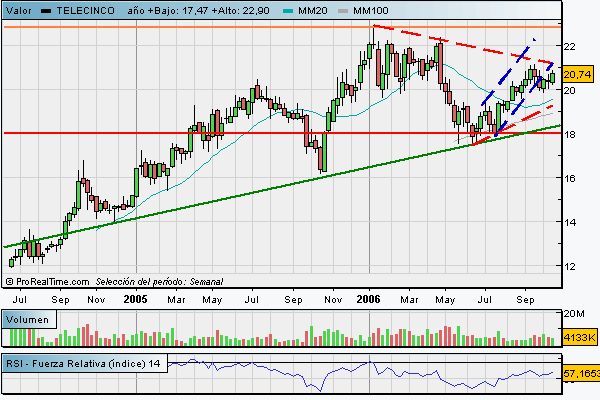Click 'Selección del período: Semanal' text
600x400 pixels.
tap(159, 282)
